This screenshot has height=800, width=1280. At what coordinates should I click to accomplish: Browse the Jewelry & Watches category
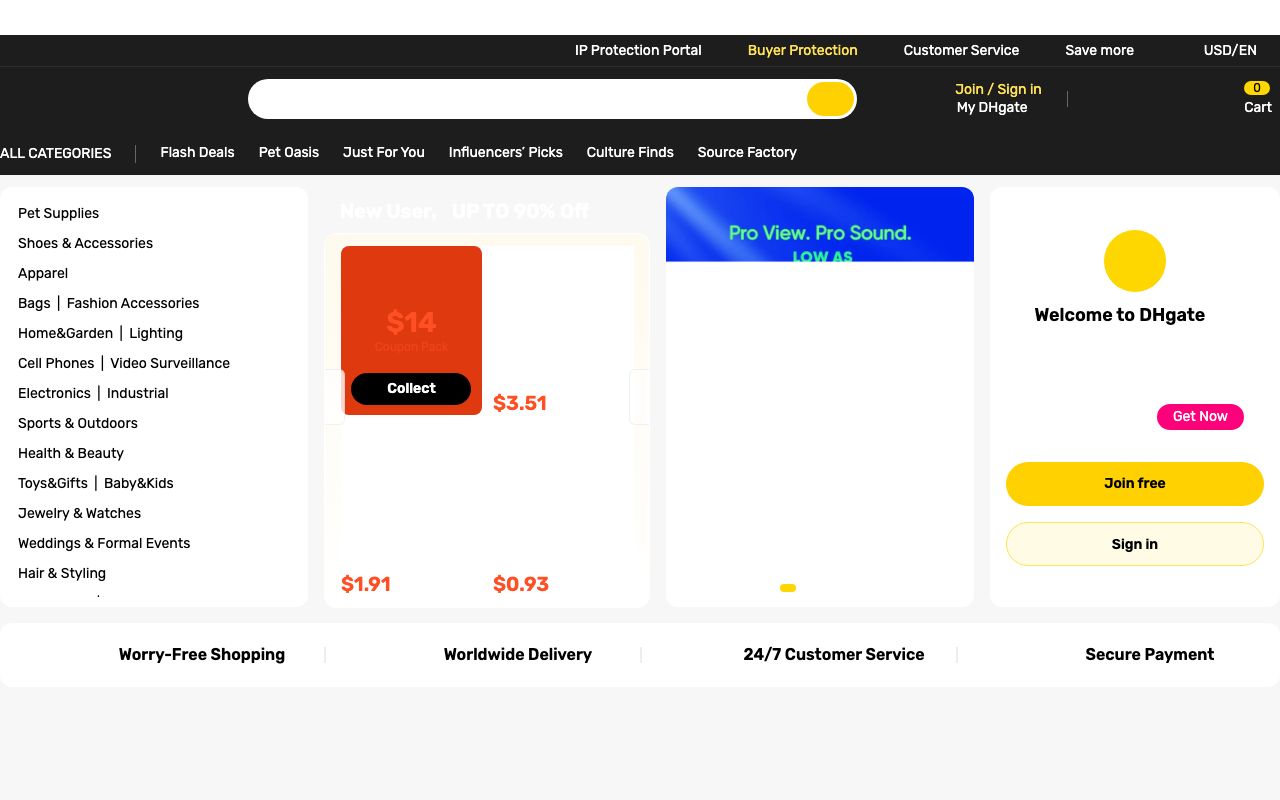coord(79,513)
